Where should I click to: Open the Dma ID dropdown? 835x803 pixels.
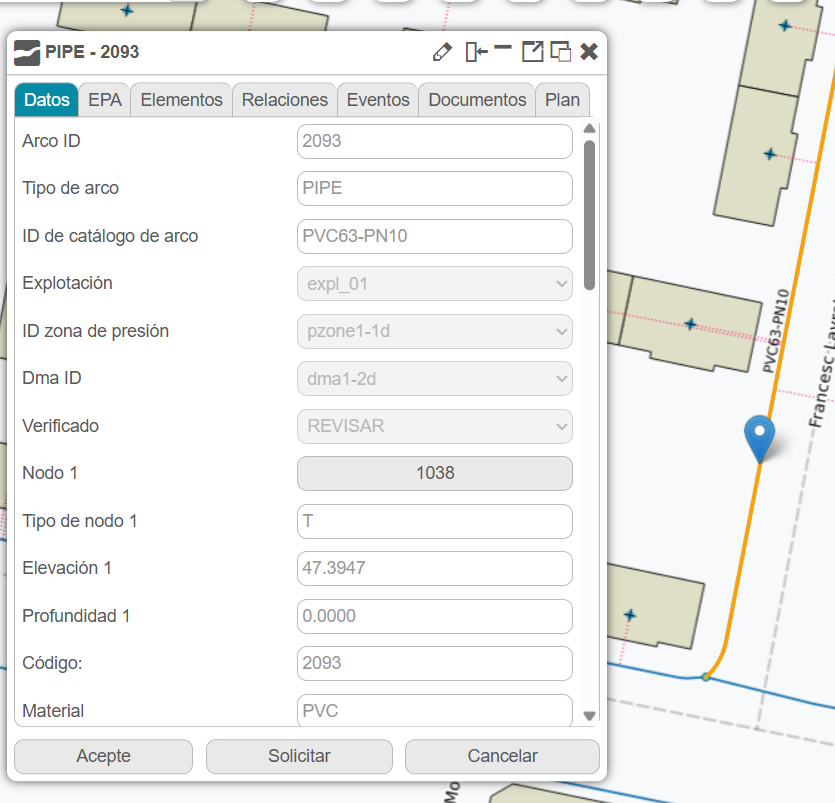click(434, 378)
